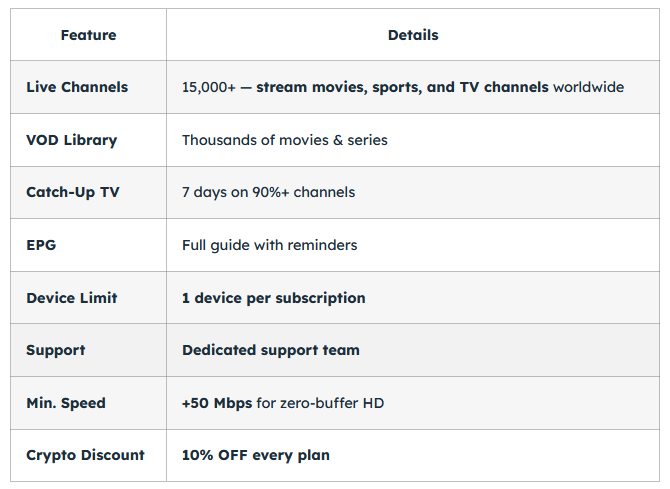Viewport: 670px width, 489px height.
Task: Select the Min. Speed label
Action: pos(66,403)
